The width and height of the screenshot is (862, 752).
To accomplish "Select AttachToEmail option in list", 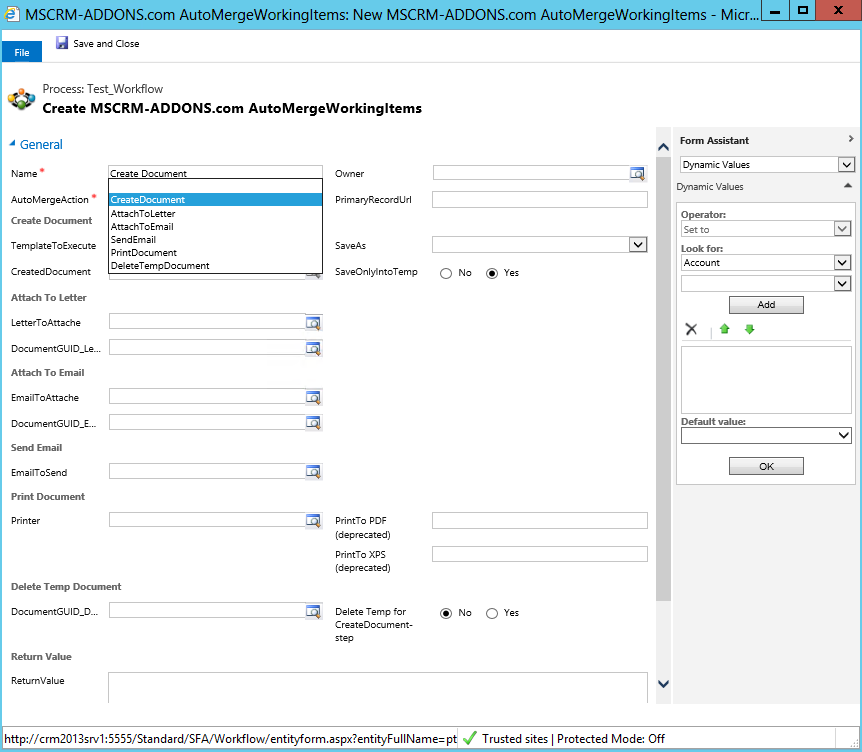I will [216, 226].
